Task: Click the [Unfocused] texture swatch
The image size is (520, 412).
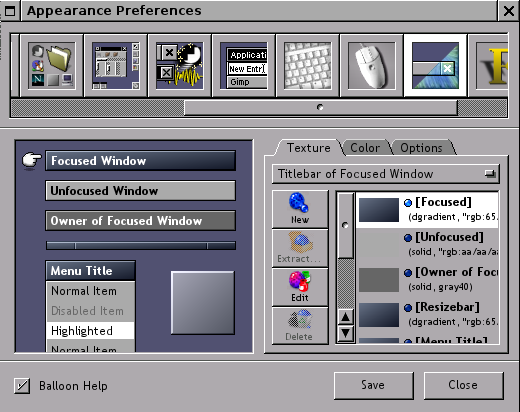Action: coord(379,245)
